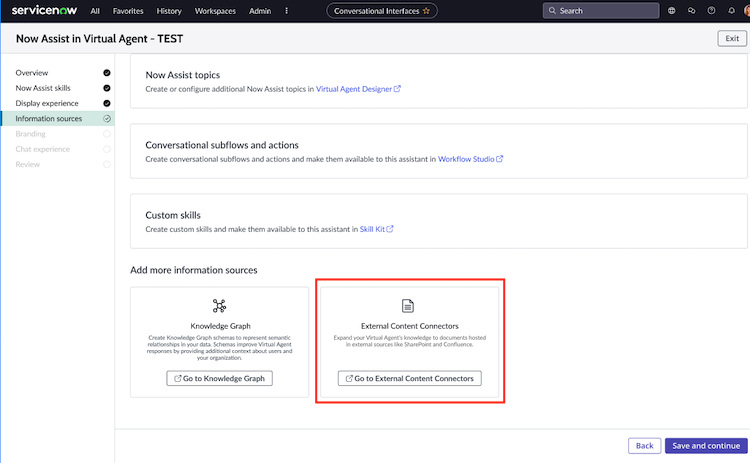Open the History menu
This screenshot has width=750, height=463.
point(169,11)
